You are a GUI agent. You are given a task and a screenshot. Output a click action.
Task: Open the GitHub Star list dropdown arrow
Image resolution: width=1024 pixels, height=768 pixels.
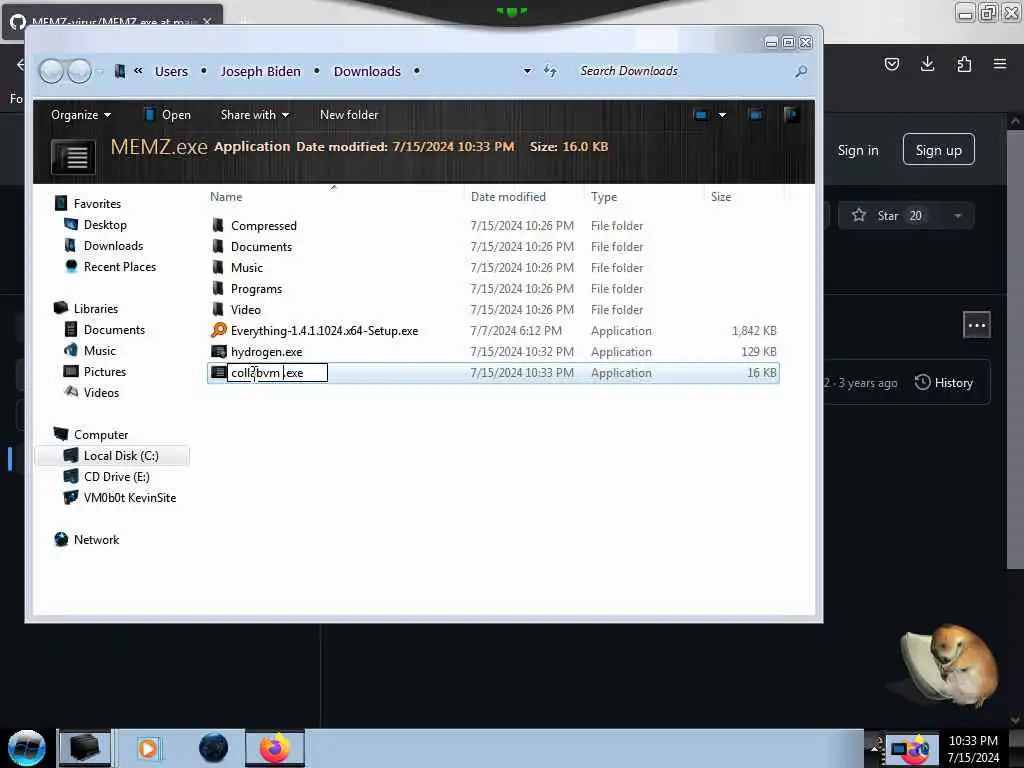pyautogui.click(x=957, y=216)
